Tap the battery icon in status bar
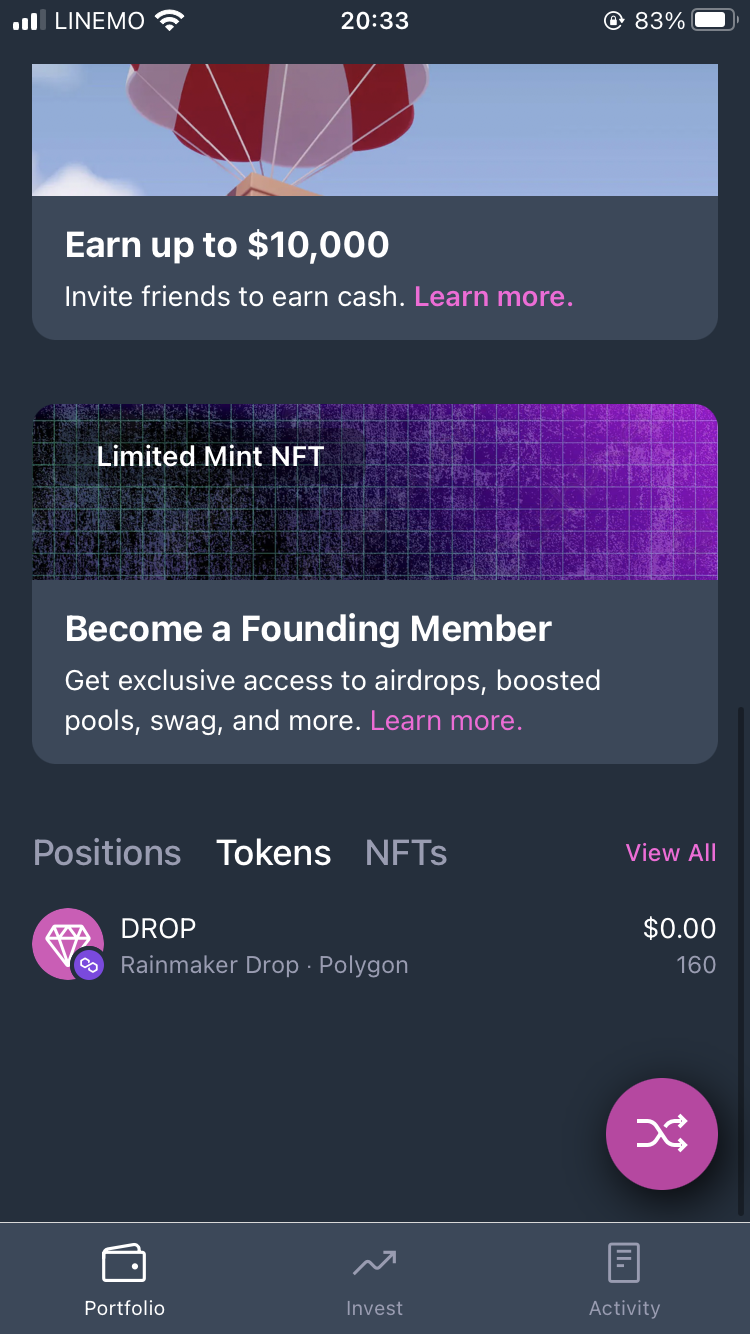 [714, 21]
